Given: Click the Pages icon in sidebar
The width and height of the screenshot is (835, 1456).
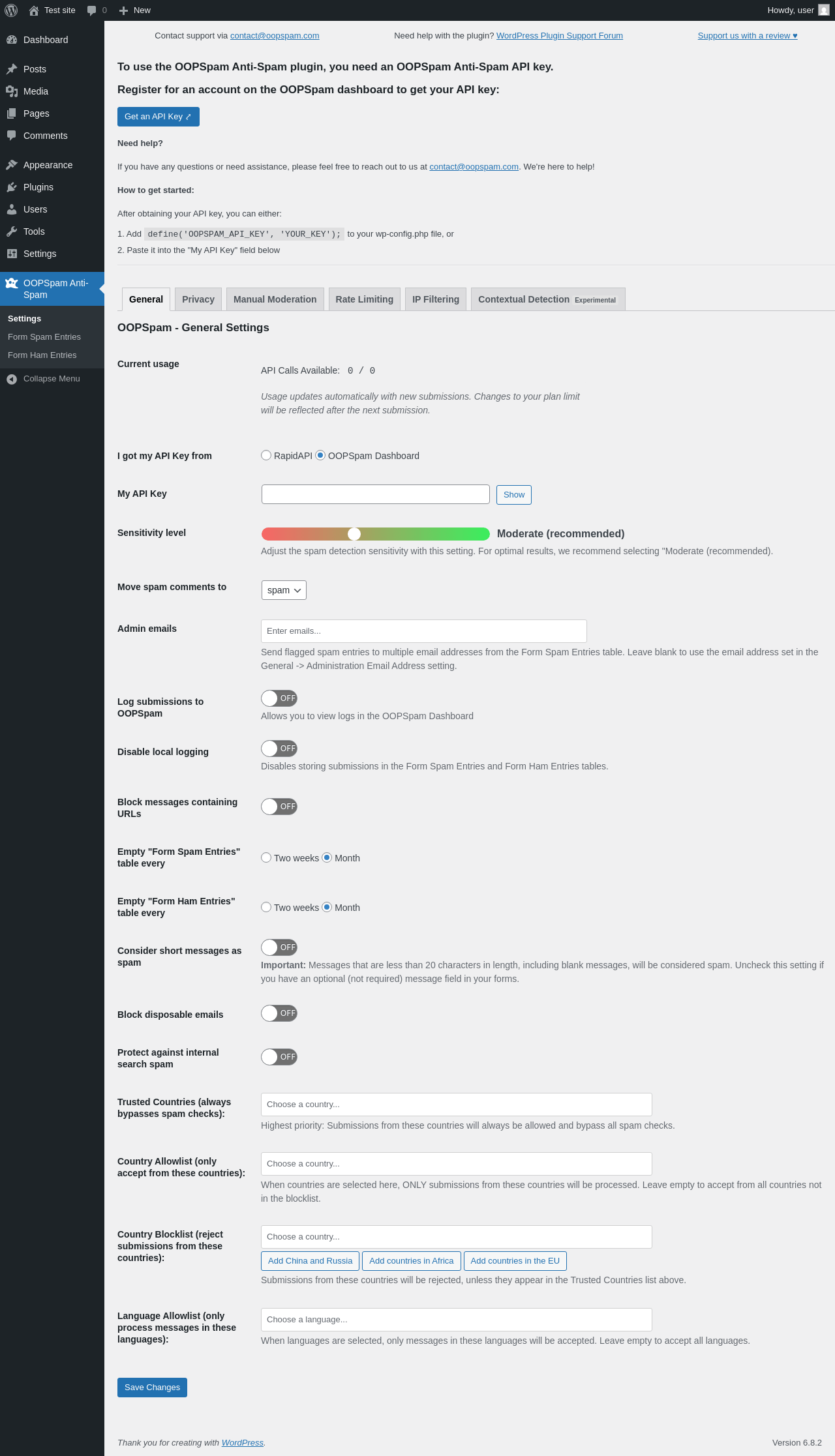Looking at the screenshot, I should coord(12,113).
